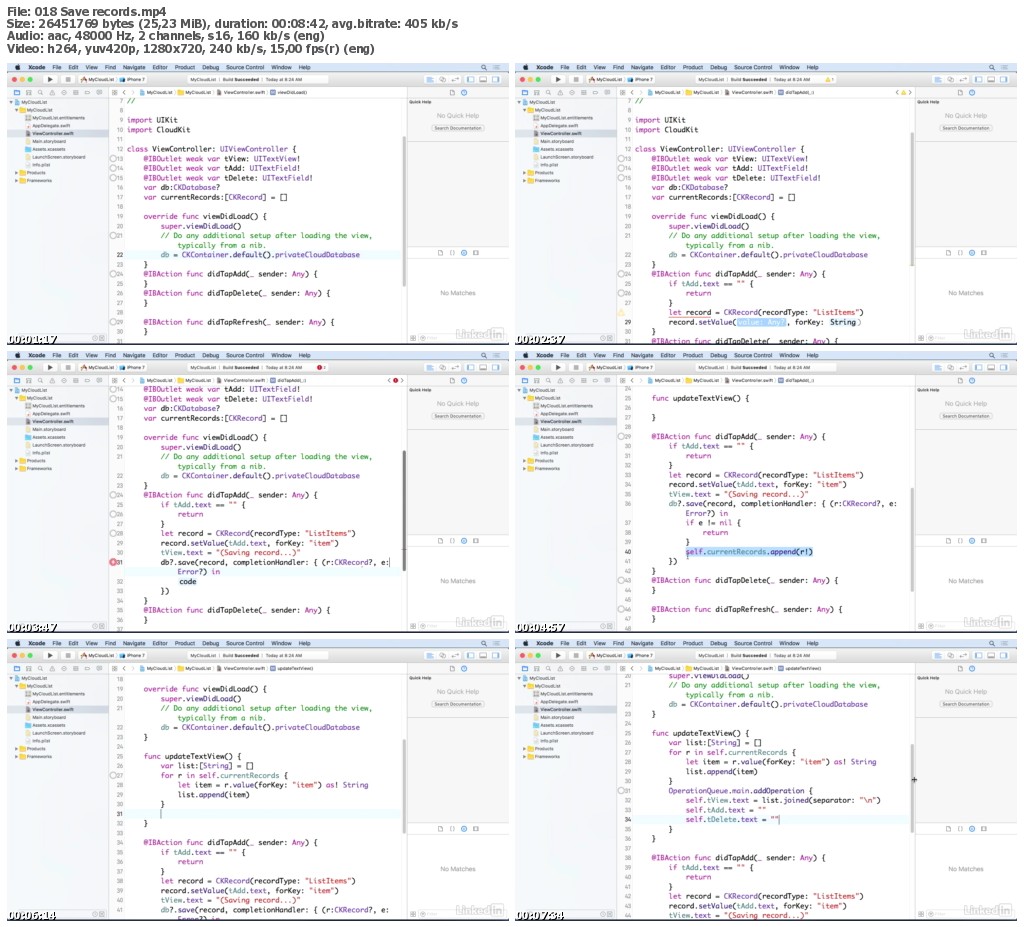
Task: Toggle debug area in the 00:01:17 frame
Action: pos(483,80)
